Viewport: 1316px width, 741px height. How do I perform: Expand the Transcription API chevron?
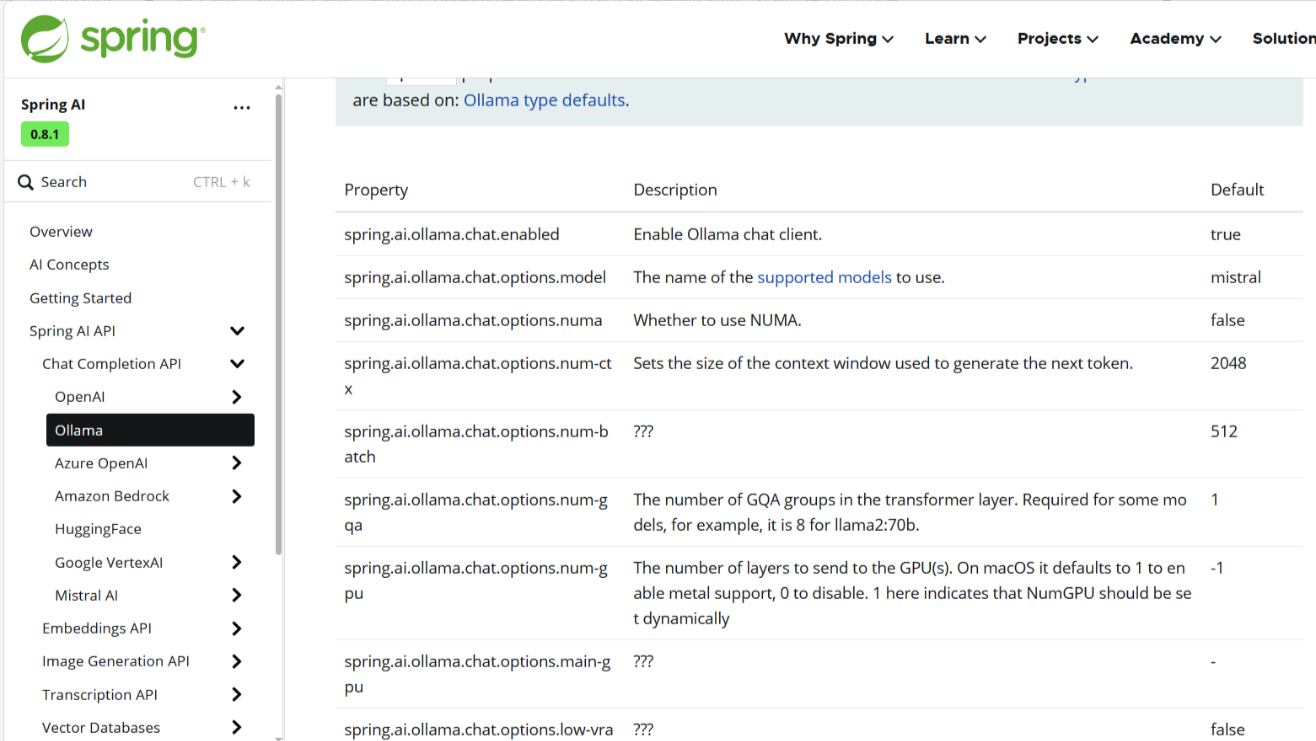(237, 694)
